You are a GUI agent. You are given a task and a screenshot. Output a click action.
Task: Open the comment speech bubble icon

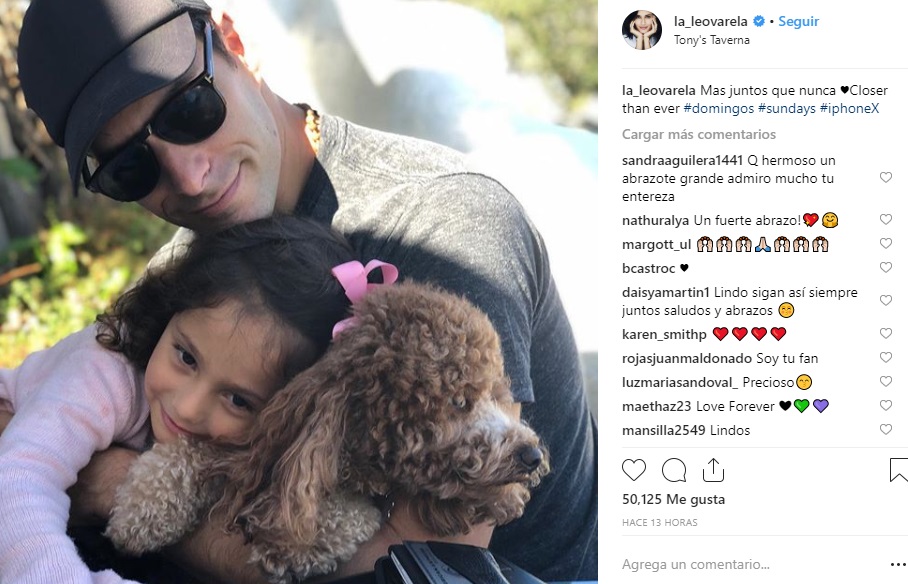pos(674,470)
